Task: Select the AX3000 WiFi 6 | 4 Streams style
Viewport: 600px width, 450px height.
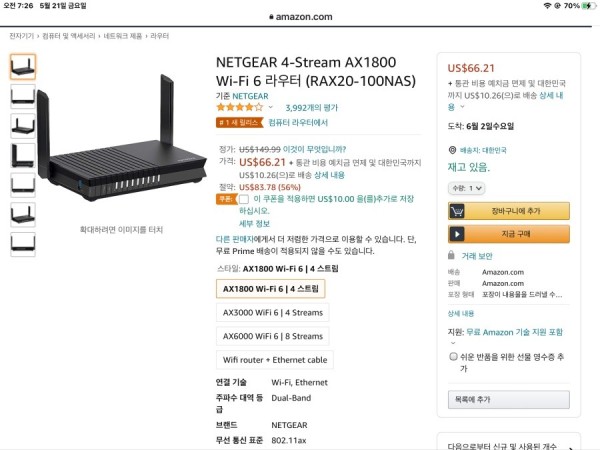Action: point(272,313)
